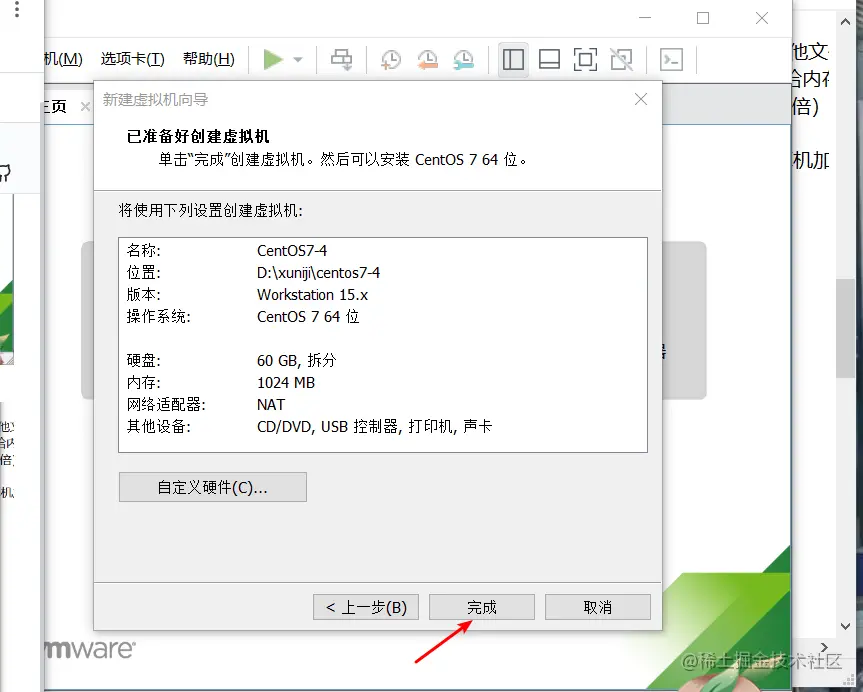Click the Revert to snapshot icon
The width and height of the screenshot is (863, 692).
pyautogui.click(x=427, y=59)
